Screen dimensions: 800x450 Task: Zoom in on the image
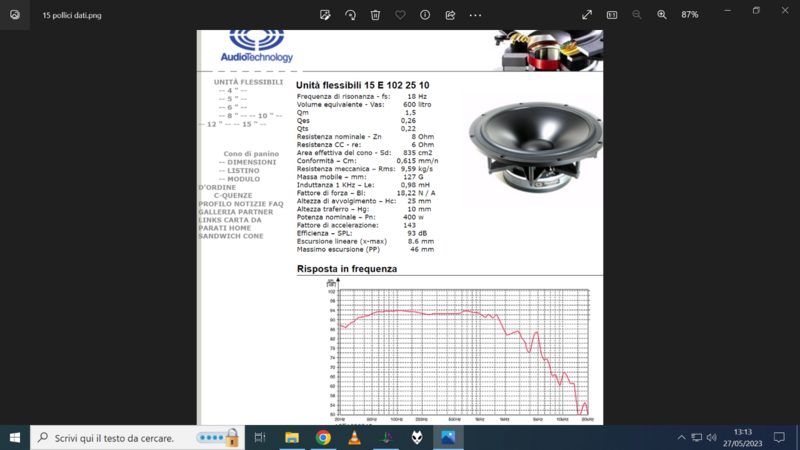click(662, 15)
